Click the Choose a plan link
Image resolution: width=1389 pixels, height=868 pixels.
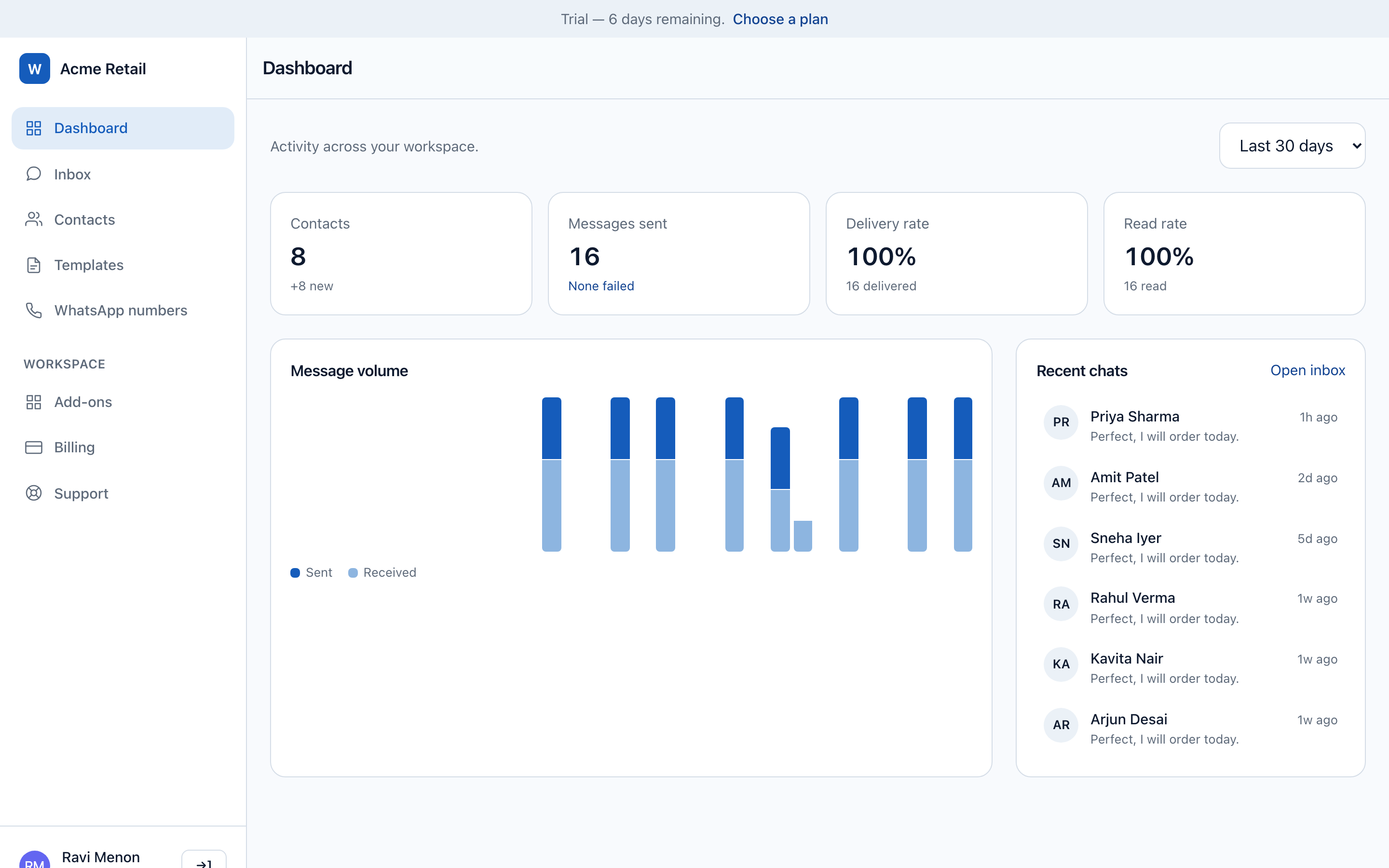click(780, 19)
